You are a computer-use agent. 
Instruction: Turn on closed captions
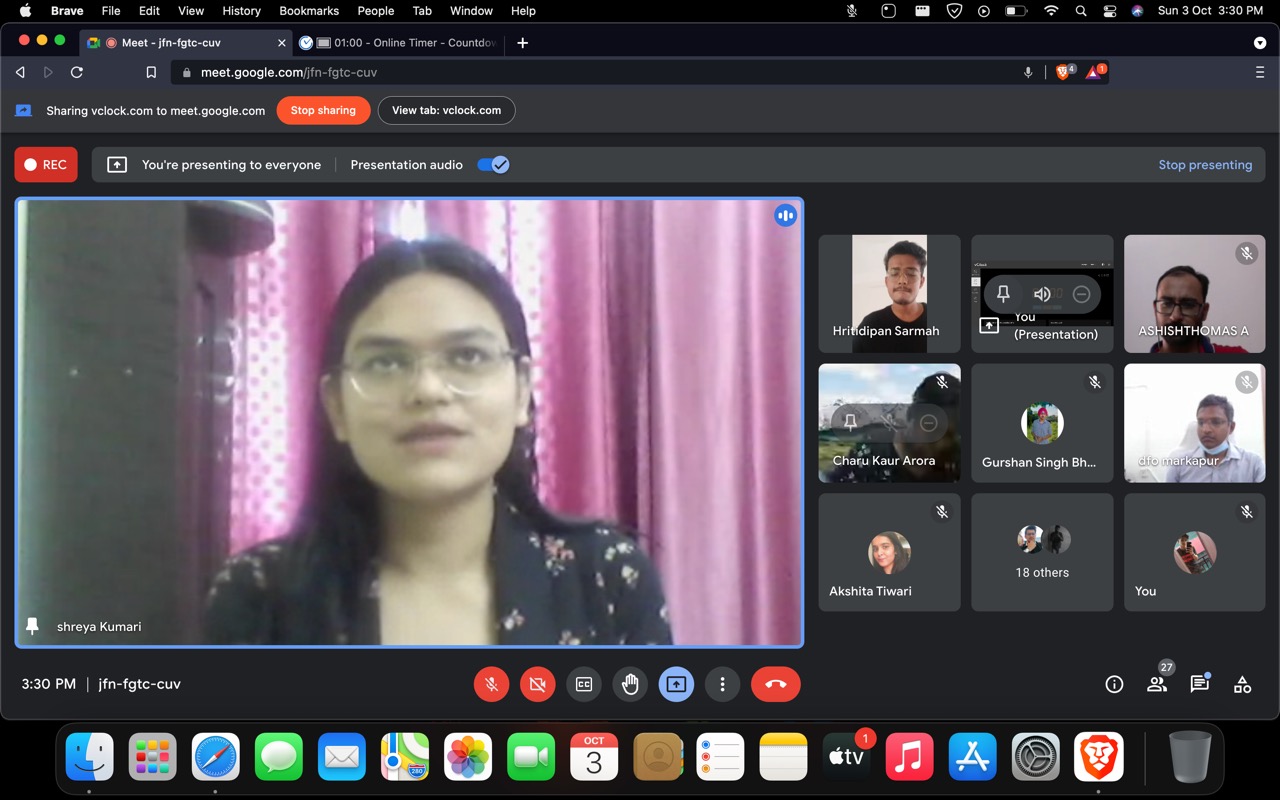584,684
